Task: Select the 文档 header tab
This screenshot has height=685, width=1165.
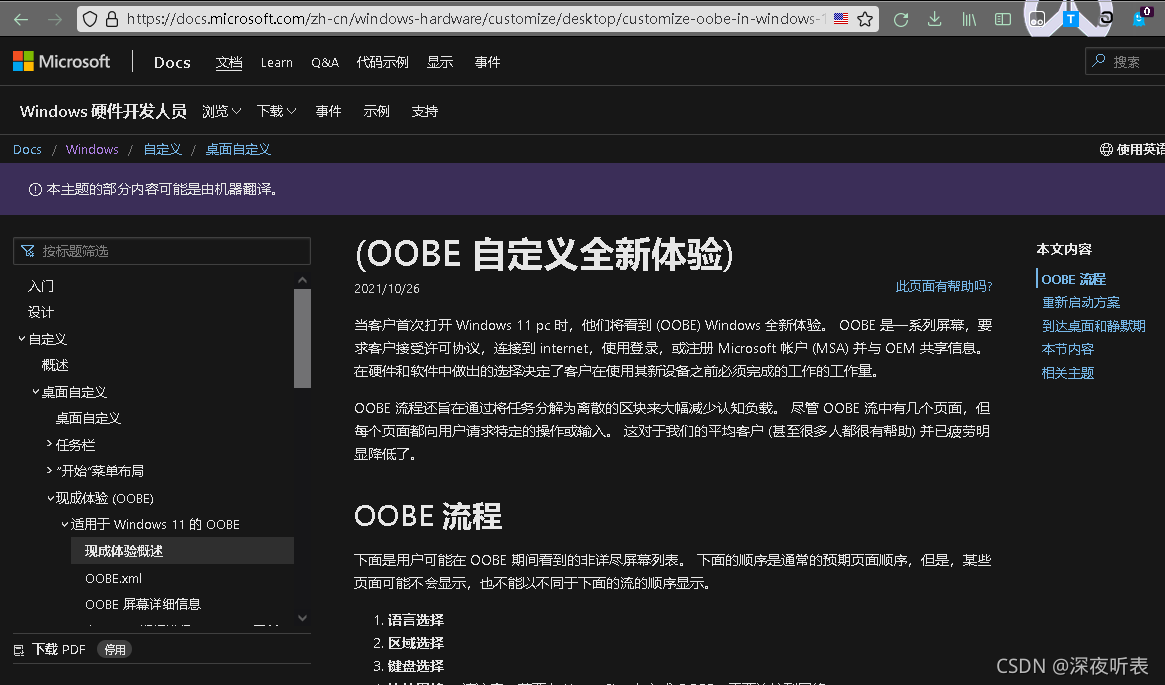Action: [229, 62]
